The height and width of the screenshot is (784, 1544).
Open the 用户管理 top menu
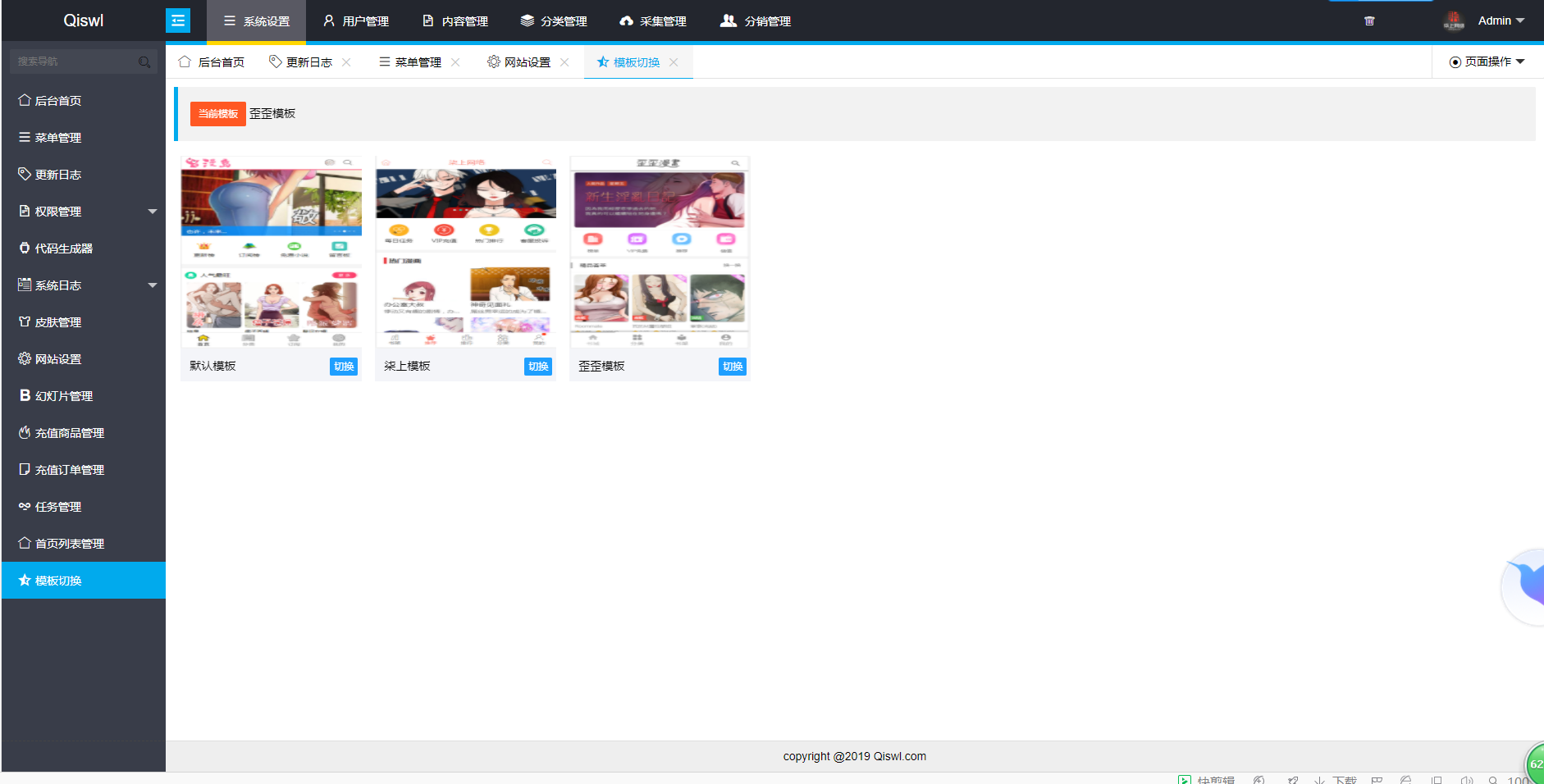355,21
